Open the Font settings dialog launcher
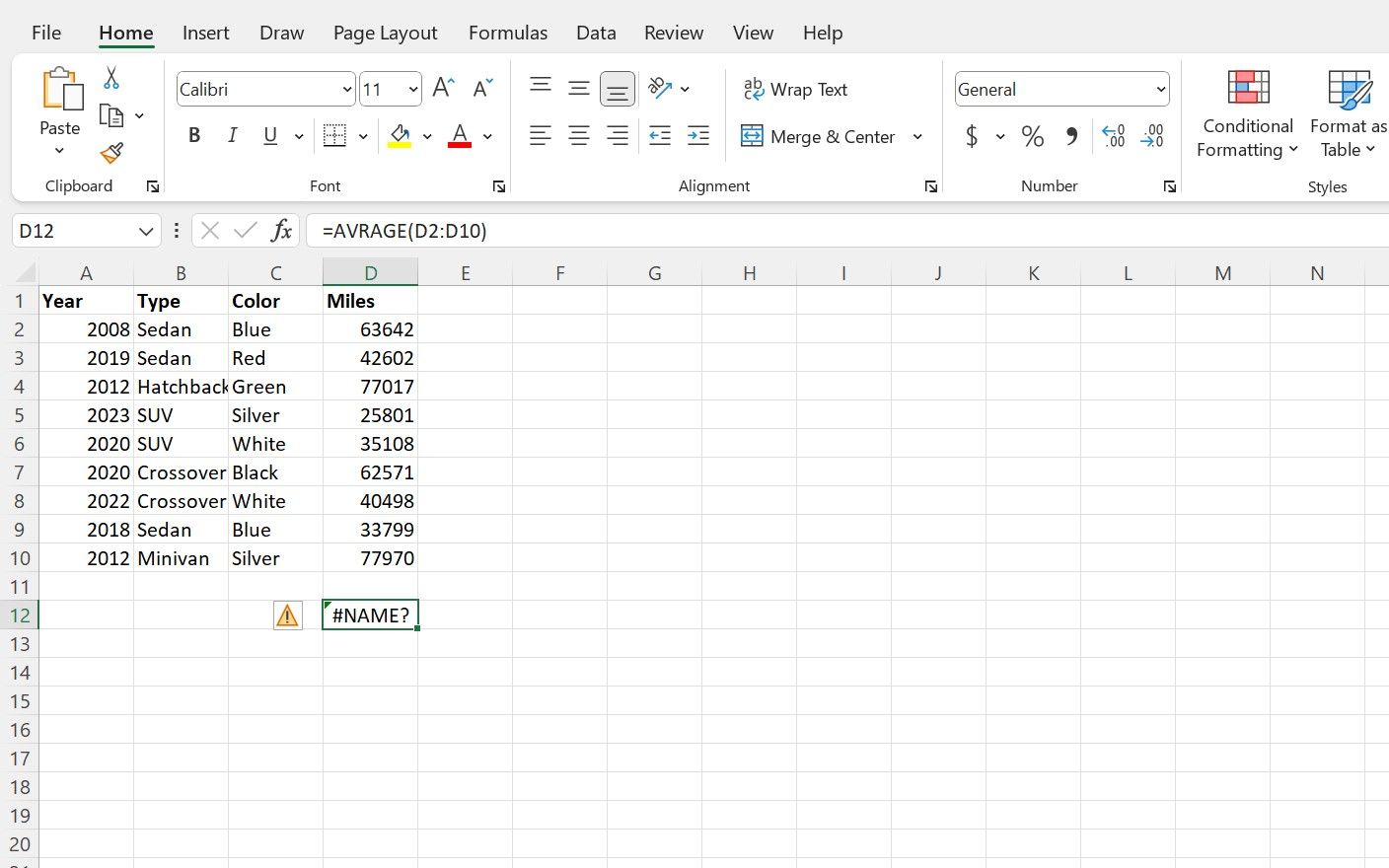The height and width of the screenshot is (868, 1389). click(x=499, y=185)
